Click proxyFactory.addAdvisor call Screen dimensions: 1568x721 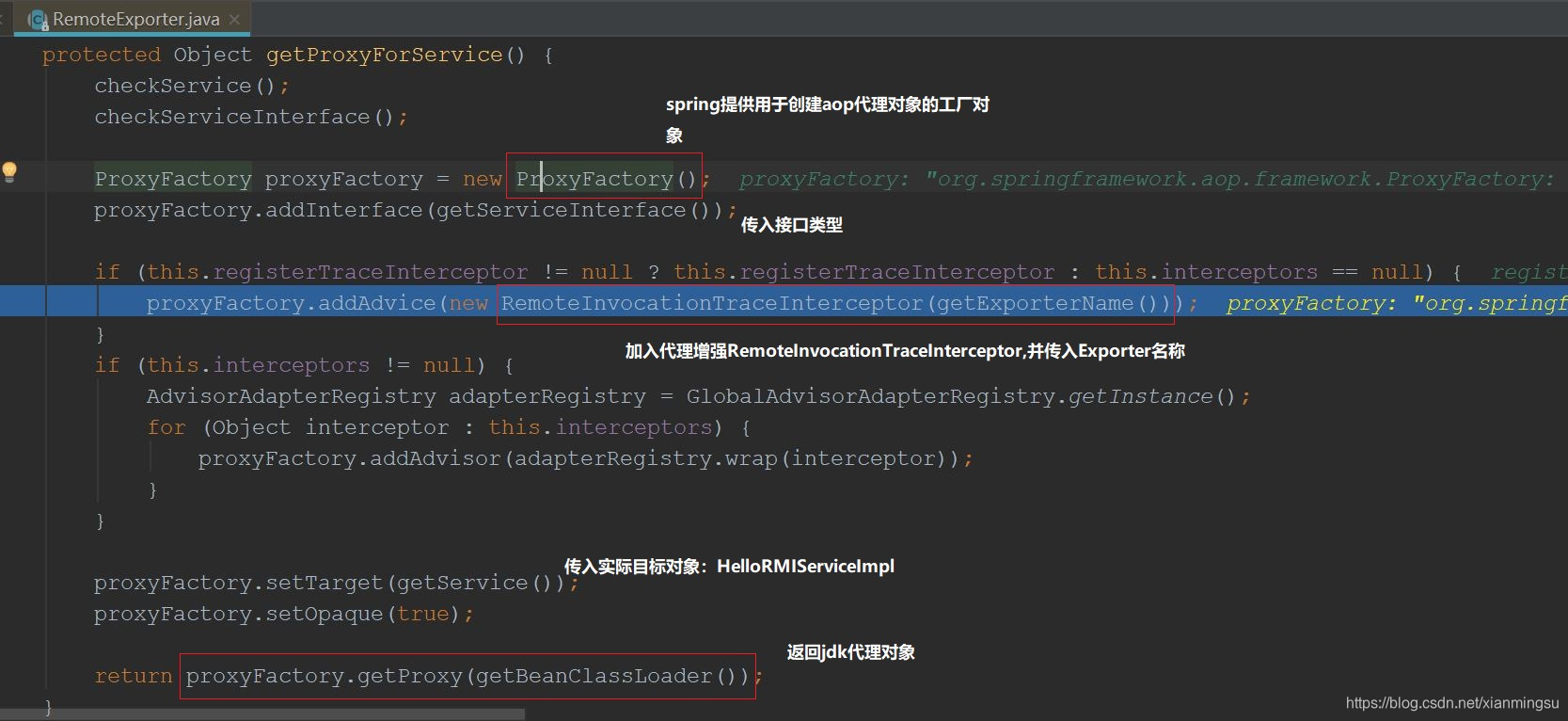(349, 458)
